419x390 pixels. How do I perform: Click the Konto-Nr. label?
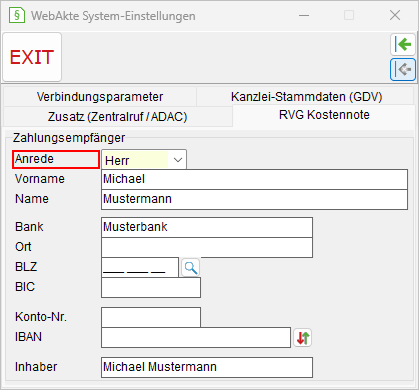41,317
